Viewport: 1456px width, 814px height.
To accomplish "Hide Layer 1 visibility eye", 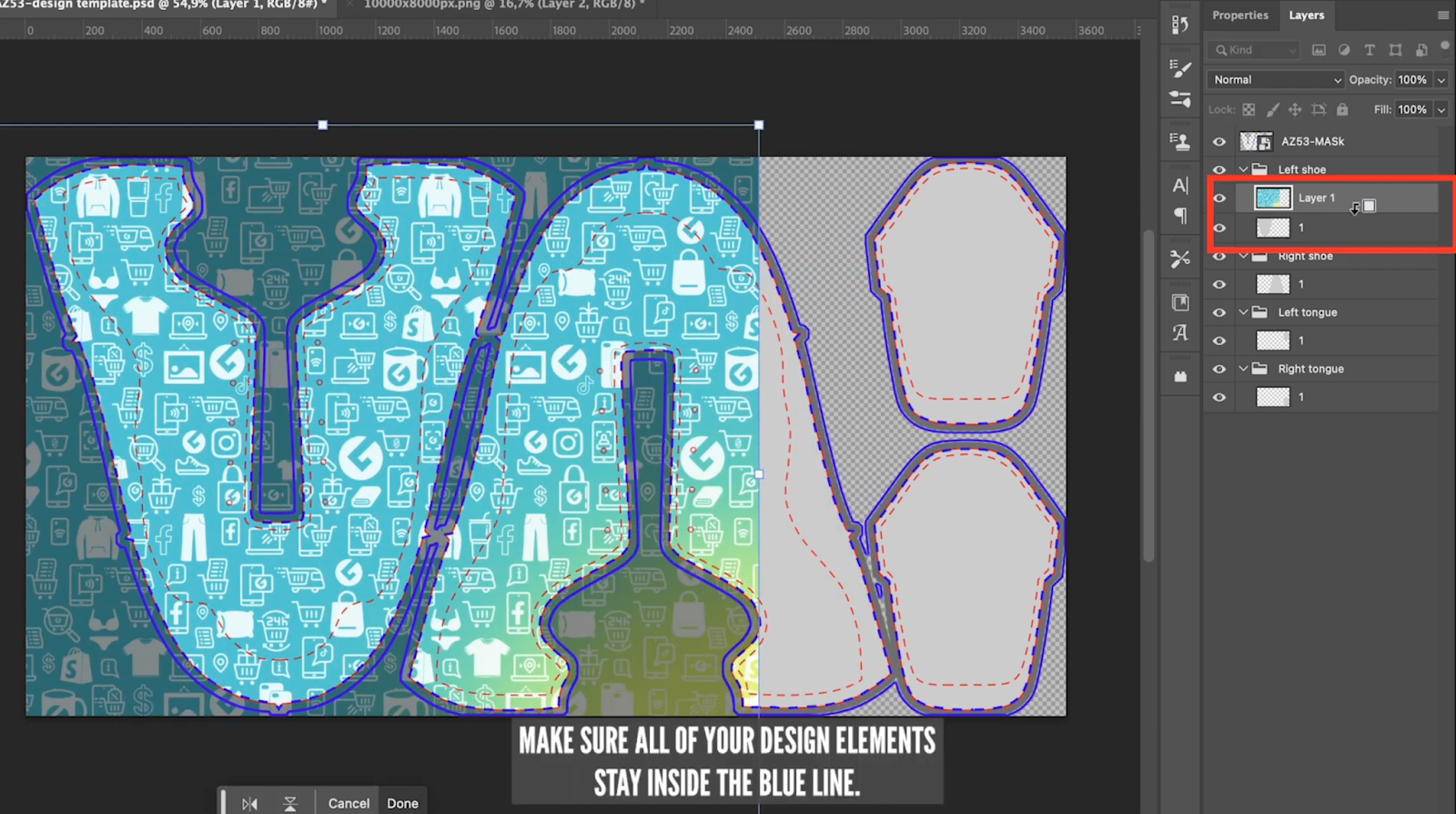I will 1219,198.
